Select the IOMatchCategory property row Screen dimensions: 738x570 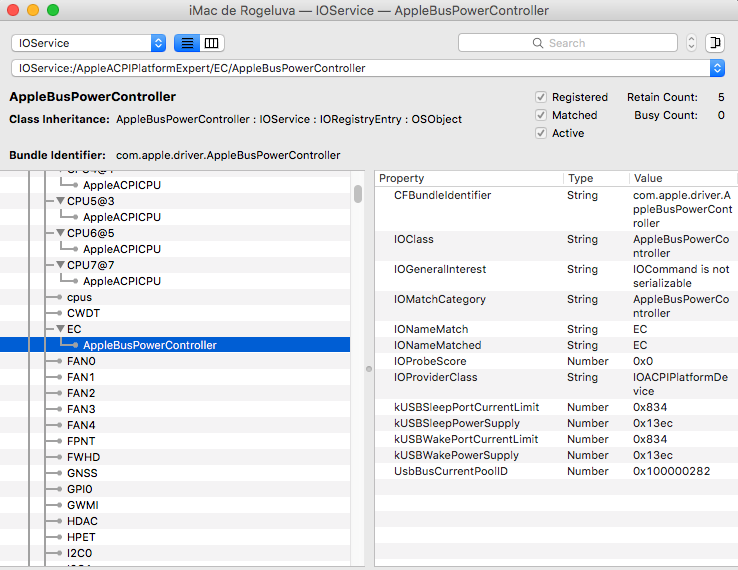(x=556, y=306)
